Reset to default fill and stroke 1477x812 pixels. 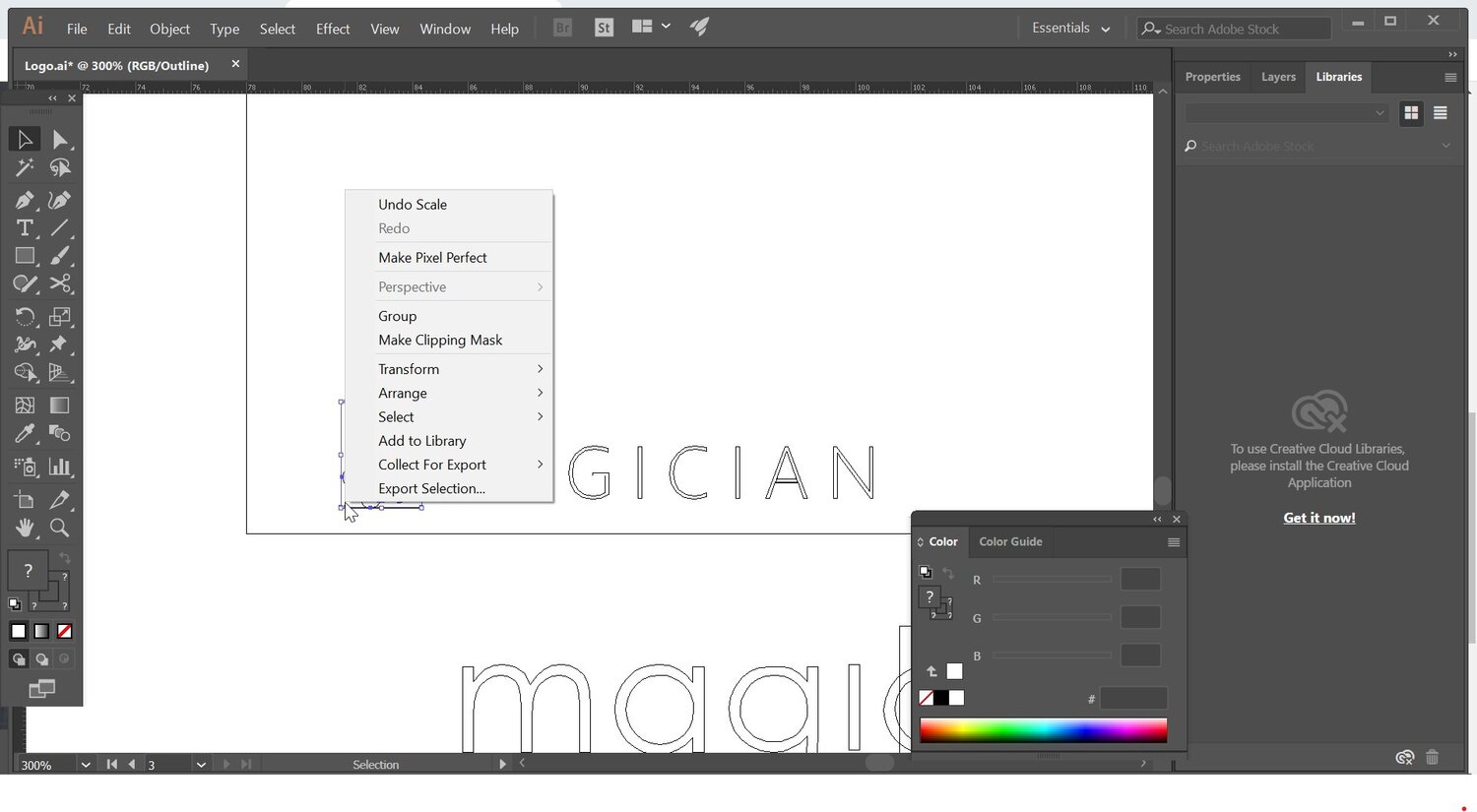coord(15,604)
